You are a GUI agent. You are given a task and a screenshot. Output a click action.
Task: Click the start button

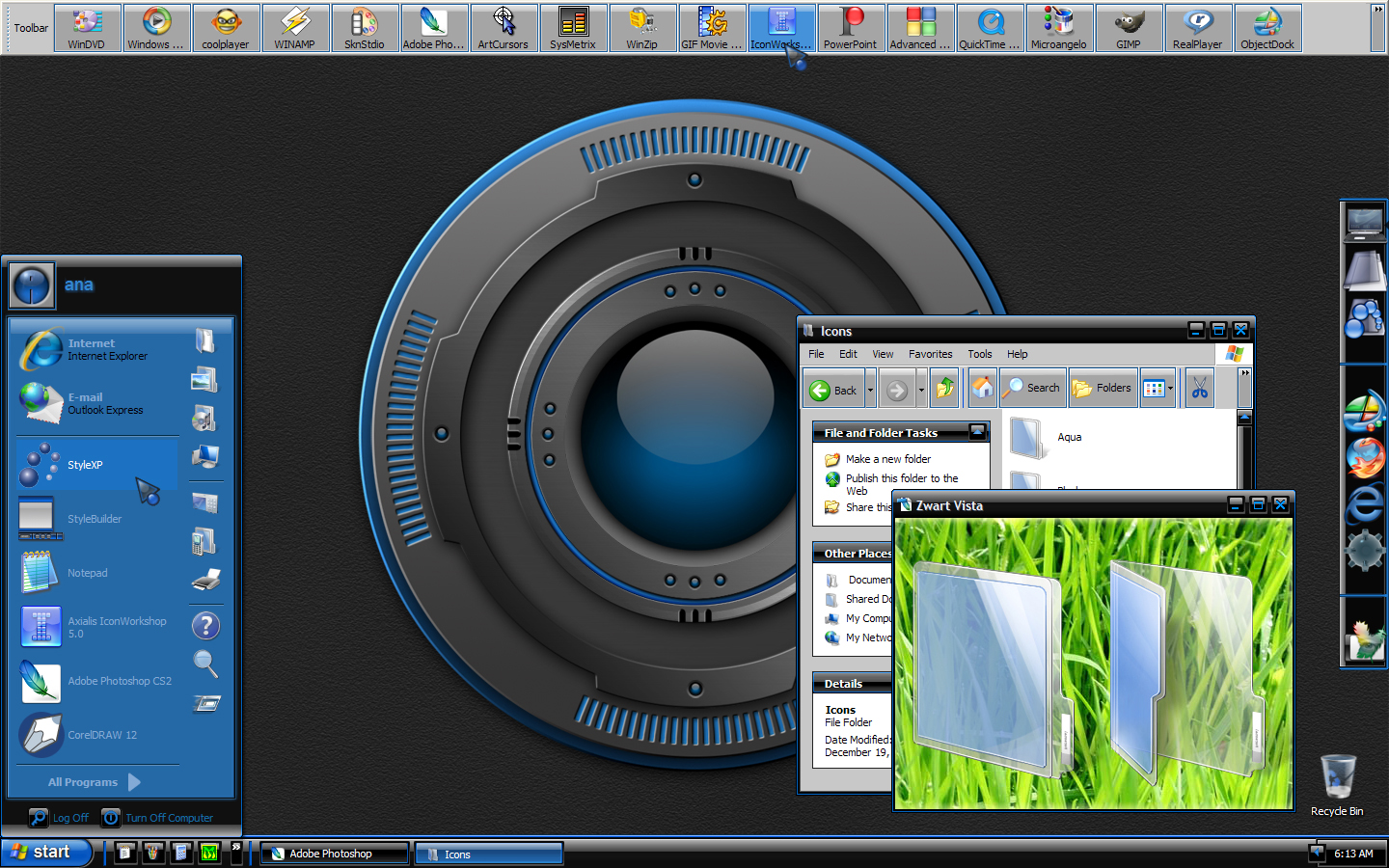click(x=45, y=853)
